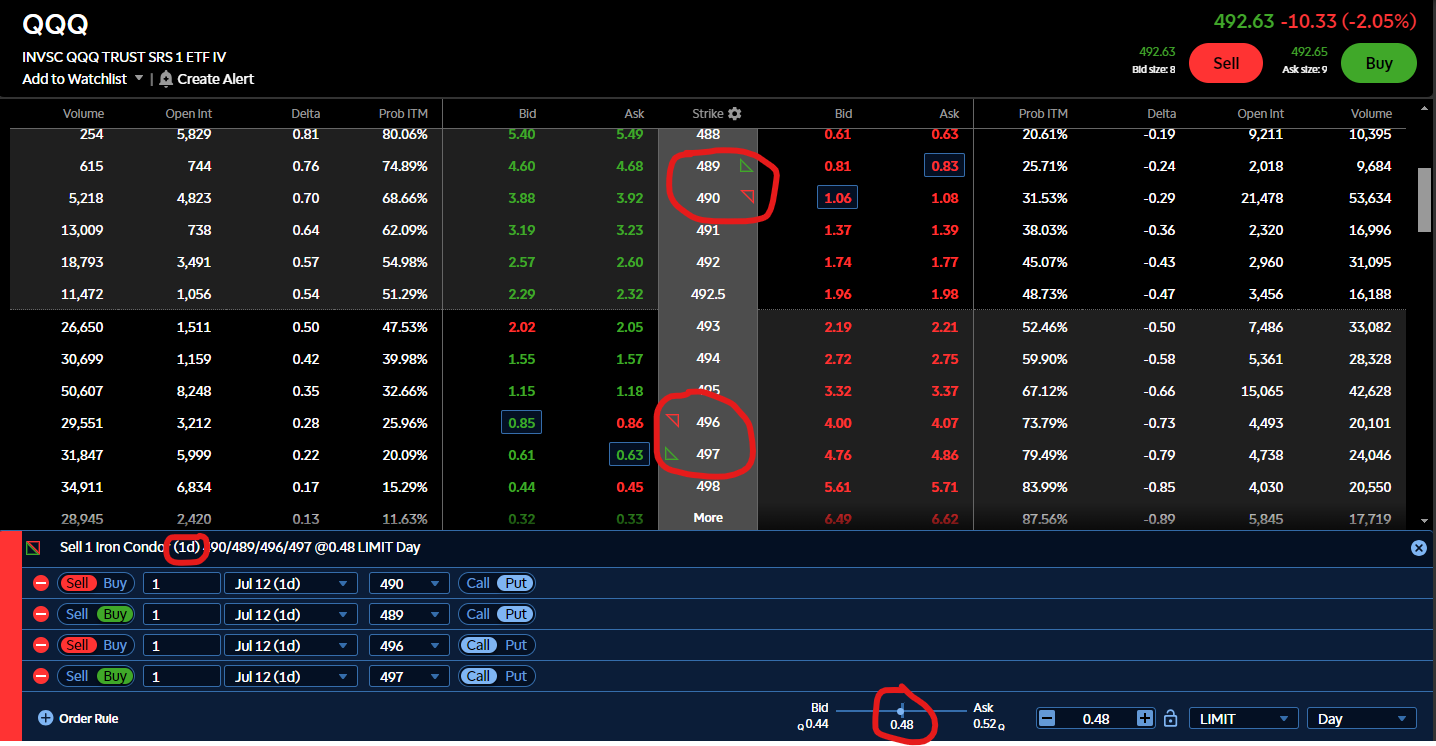Click More to load more strikes
This screenshot has height=746, width=1436.
(708, 518)
